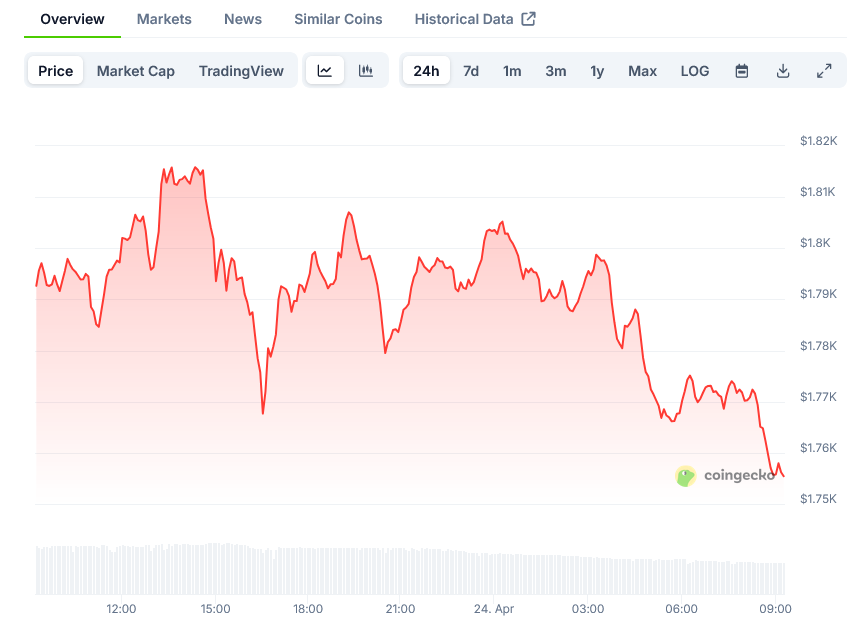Screen dimensions: 847x636
Task: Expand chart to fullscreen
Action: 824,71
